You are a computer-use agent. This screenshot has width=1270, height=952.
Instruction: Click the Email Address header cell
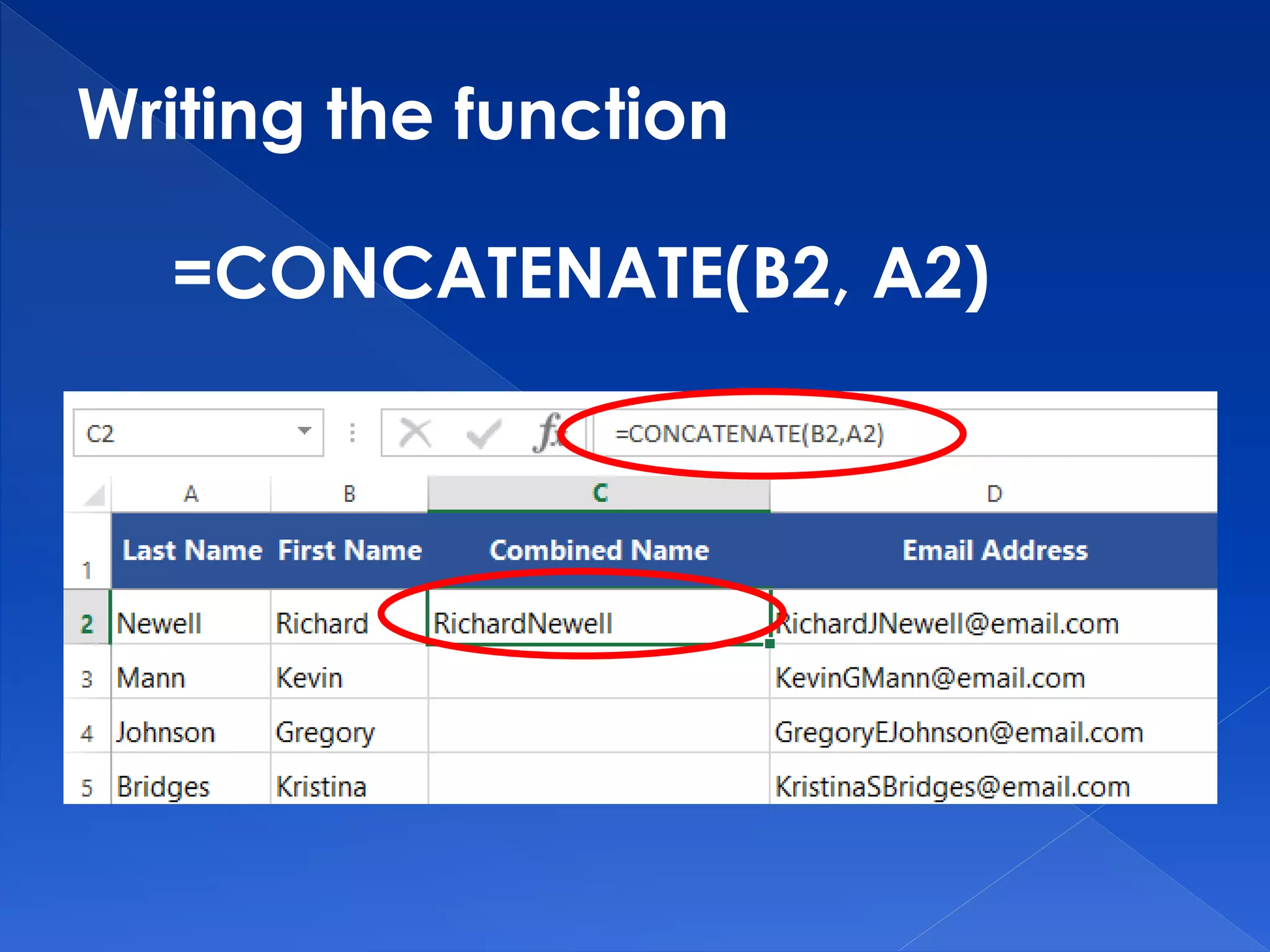point(994,551)
